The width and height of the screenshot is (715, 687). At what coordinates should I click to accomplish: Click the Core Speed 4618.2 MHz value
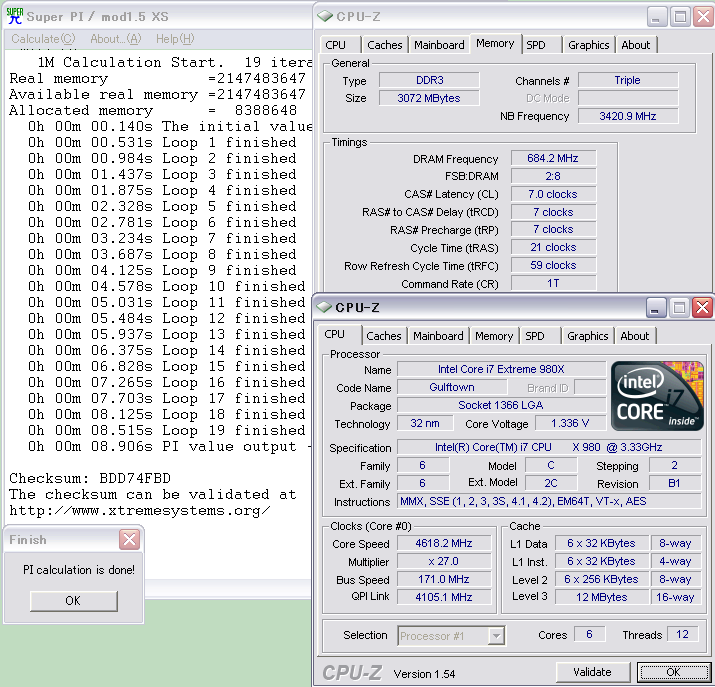[444, 543]
